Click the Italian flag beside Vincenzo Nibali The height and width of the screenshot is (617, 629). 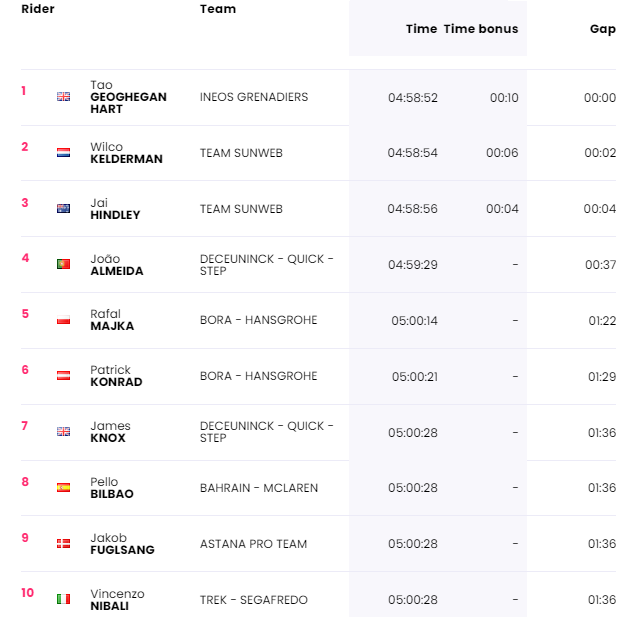(63, 599)
